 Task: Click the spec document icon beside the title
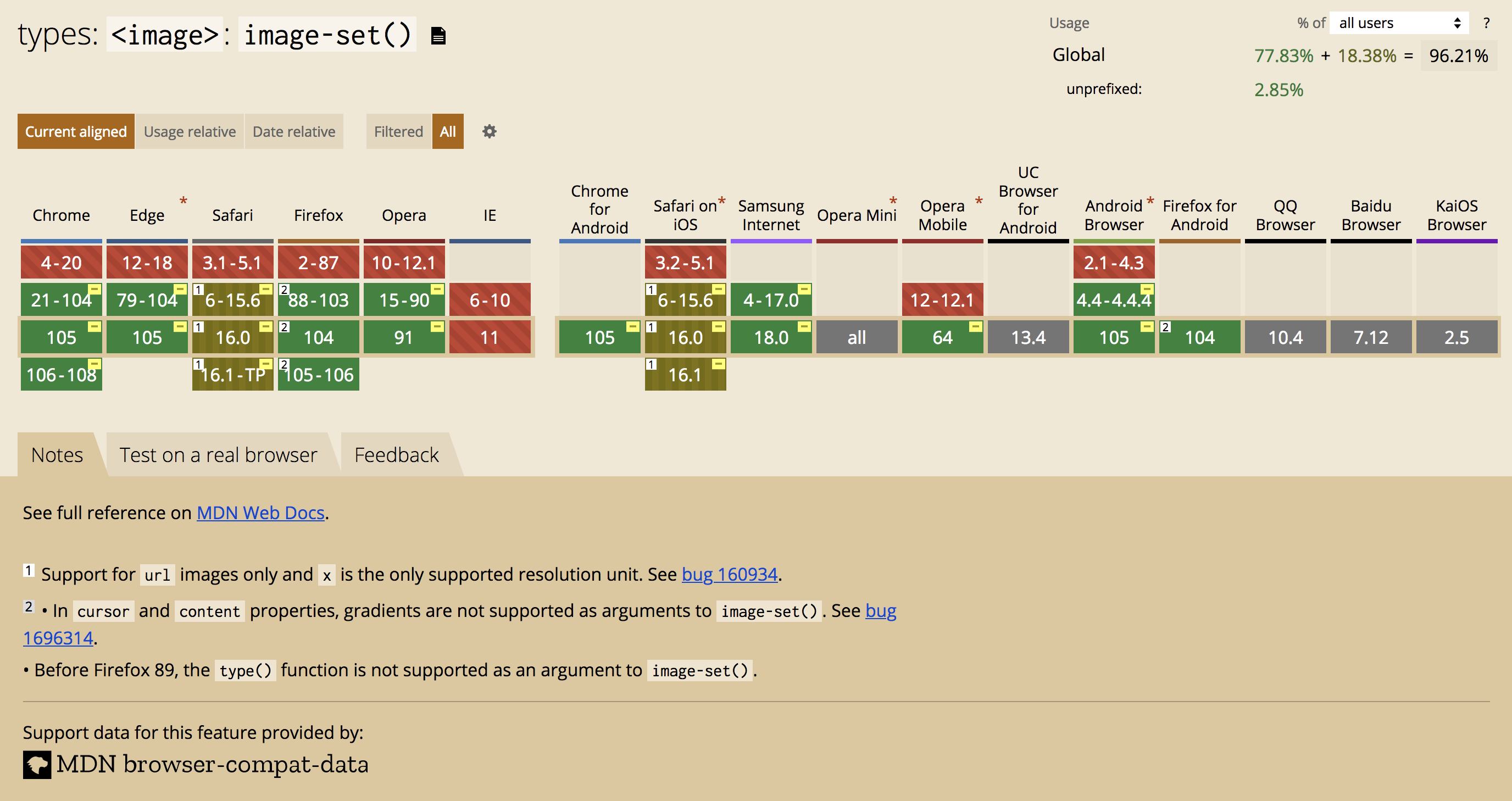coord(438,36)
